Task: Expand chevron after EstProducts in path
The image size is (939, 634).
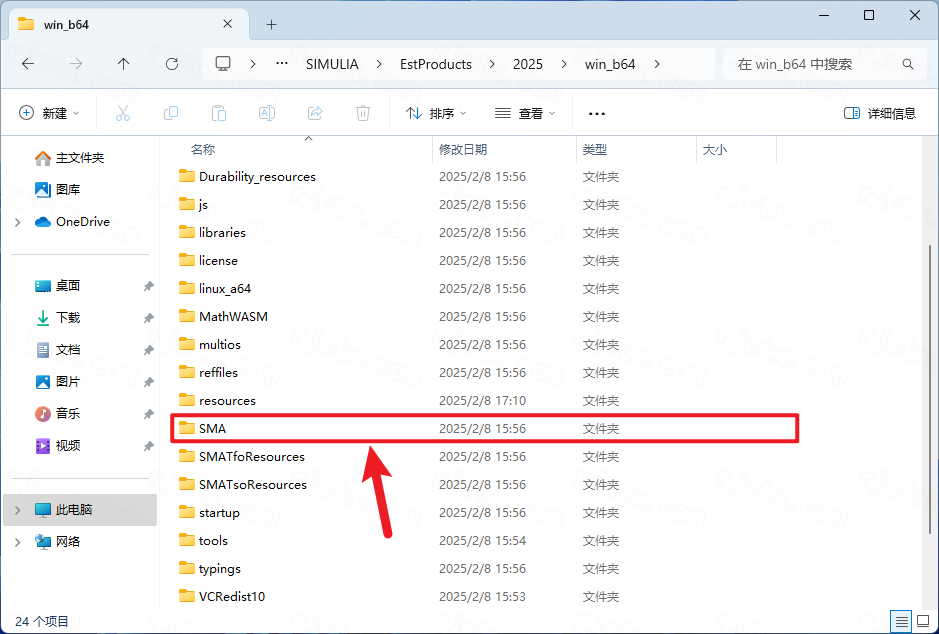Action: [x=492, y=64]
